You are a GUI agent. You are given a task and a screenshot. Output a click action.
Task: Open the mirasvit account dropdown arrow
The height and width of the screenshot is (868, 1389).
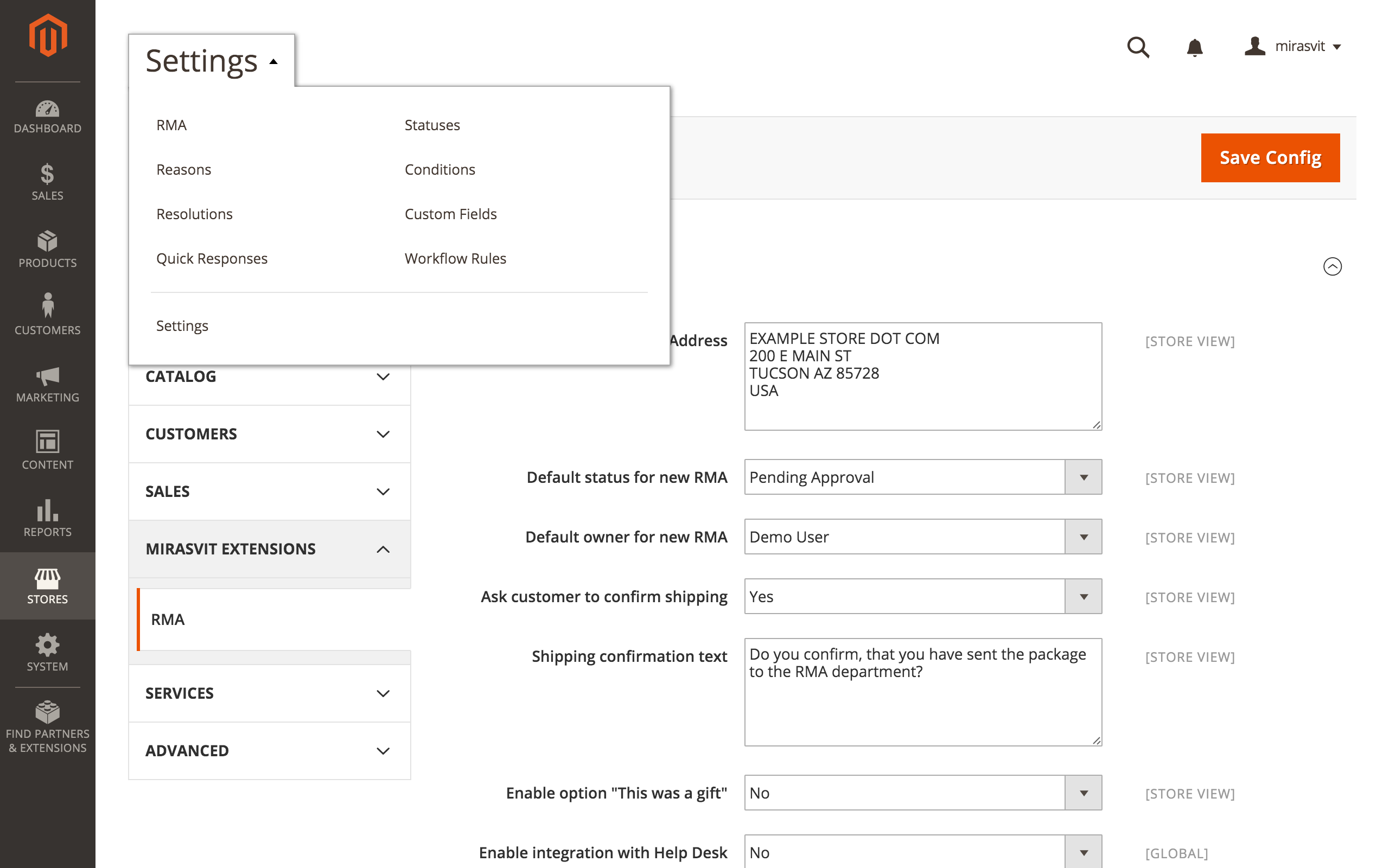(x=1337, y=47)
